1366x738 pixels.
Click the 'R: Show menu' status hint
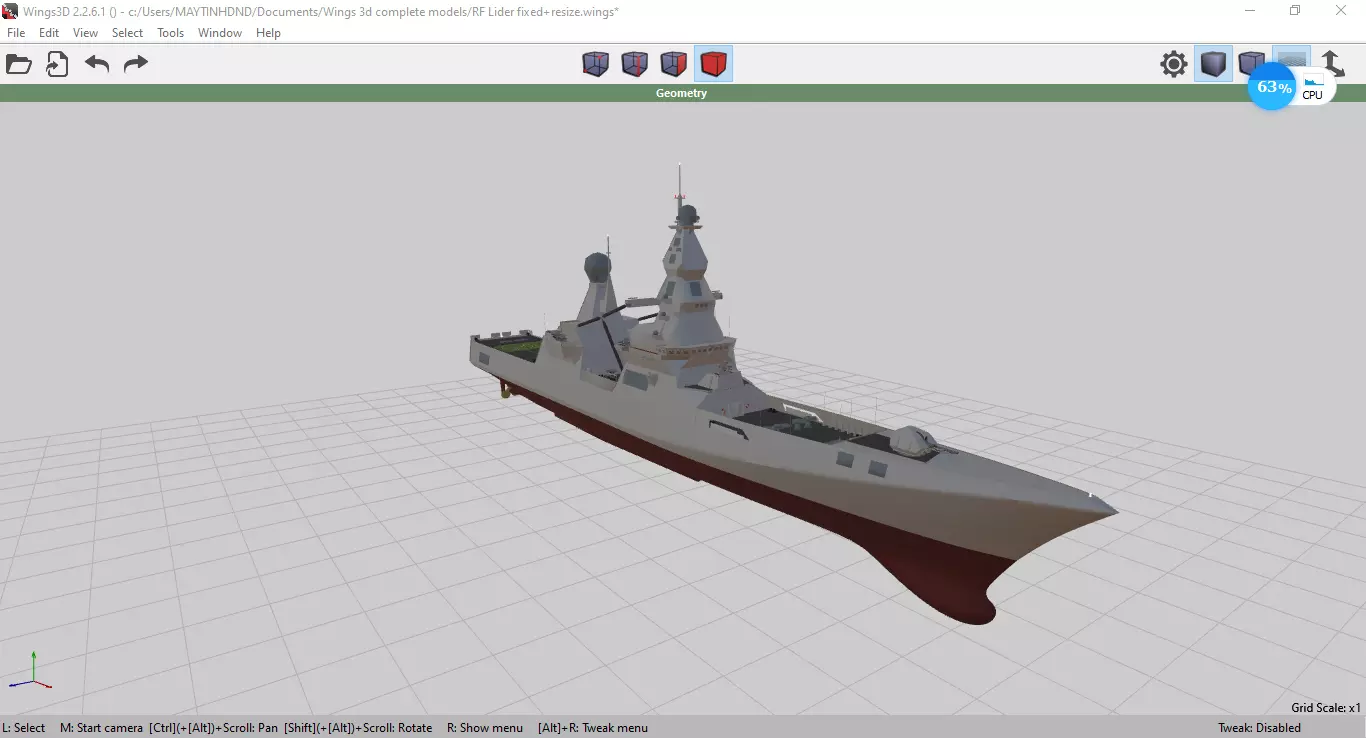(484, 728)
